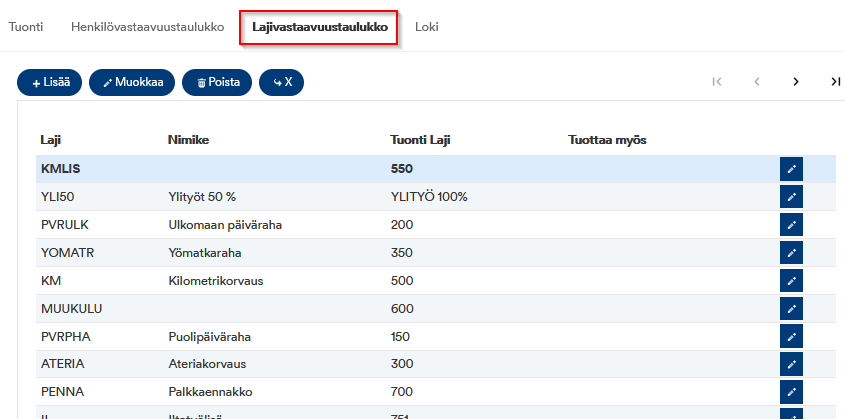The width and height of the screenshot is (845, 419).
Task: Select the YLI50 cell
Action: (x=57, y=197)
